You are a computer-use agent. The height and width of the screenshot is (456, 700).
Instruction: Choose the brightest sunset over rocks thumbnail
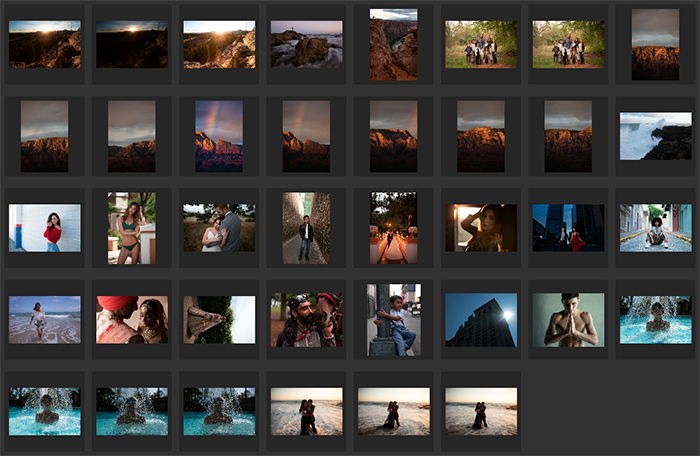tap(219, 44)
